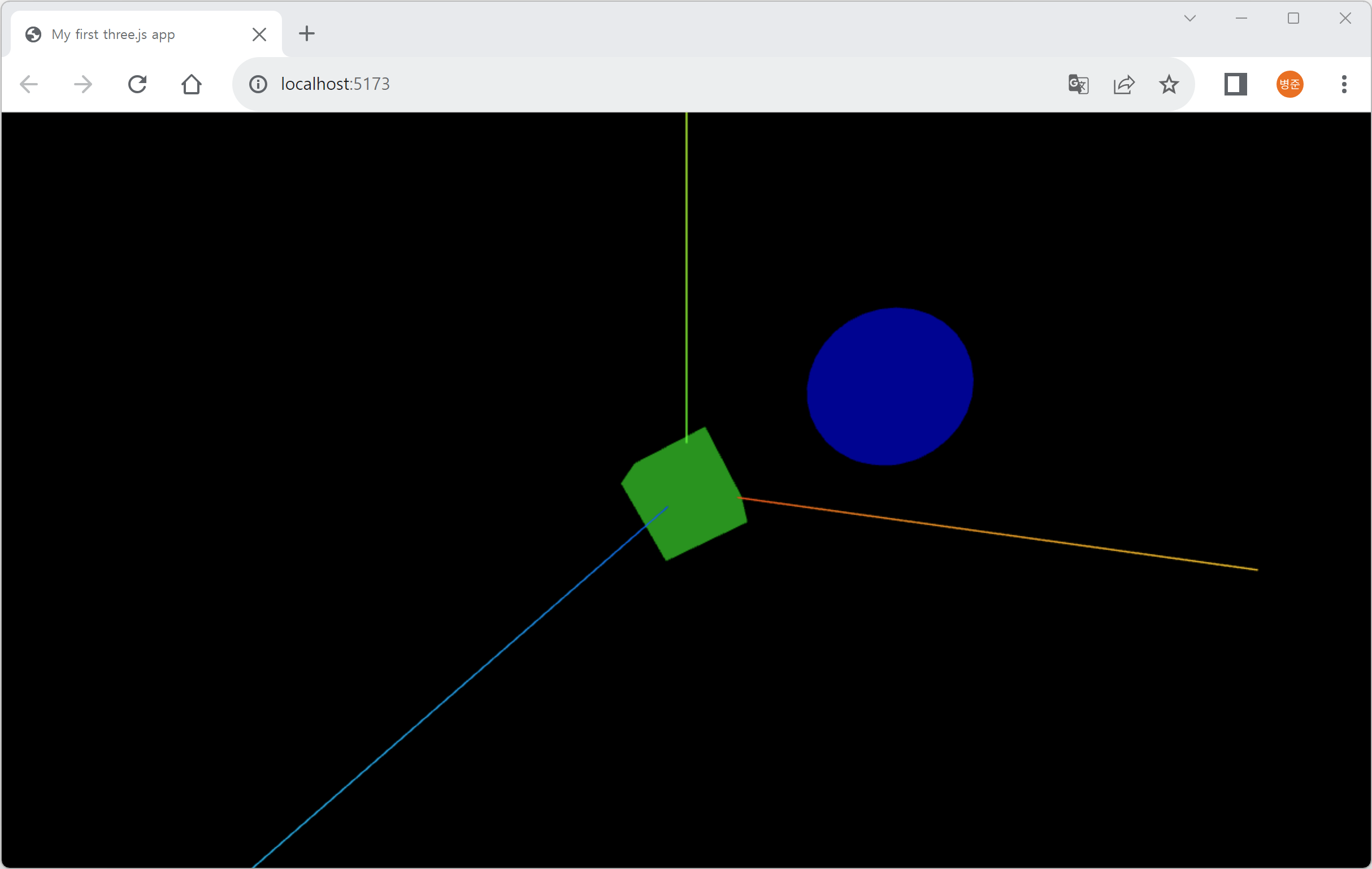Open Google Translate page icon
This screenshot has height=869, width=1372.
tap(1078, 84)
